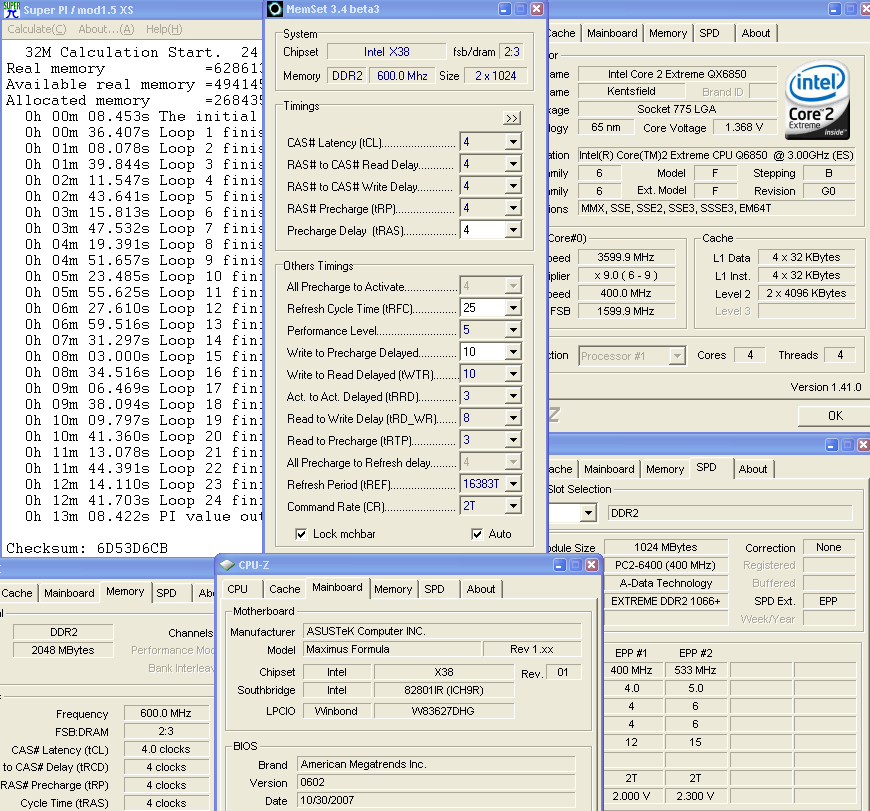This screenshot has height=811, width=870.
Task: Open the Write to Precharge Delayed dropdown
Action: [513, 352]
